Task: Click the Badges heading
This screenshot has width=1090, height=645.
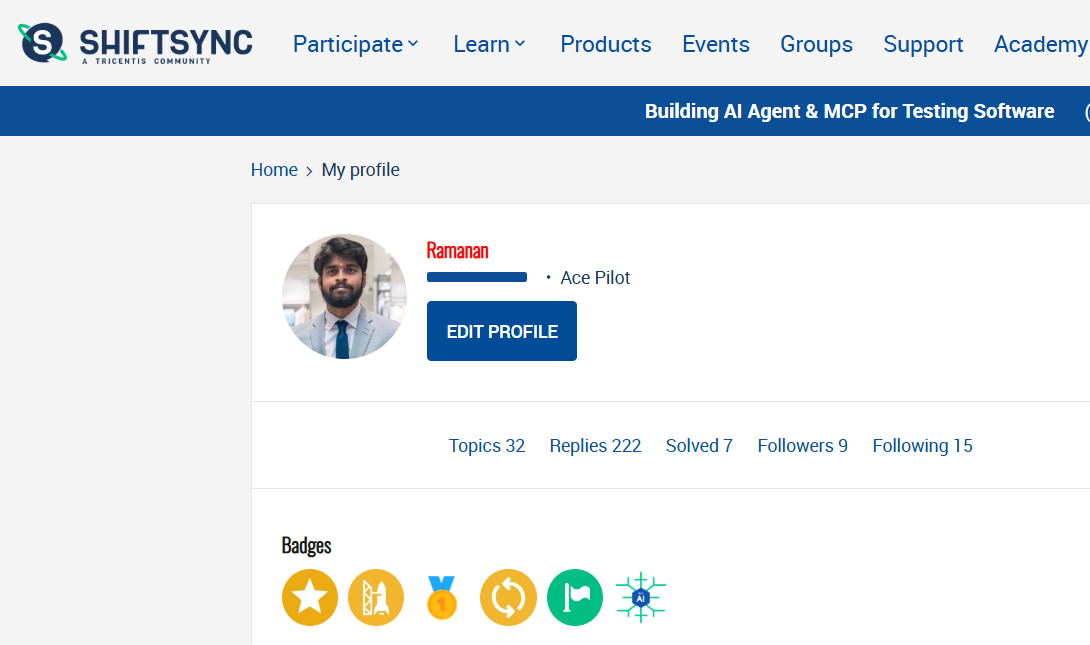Action: tap(307, 546)
